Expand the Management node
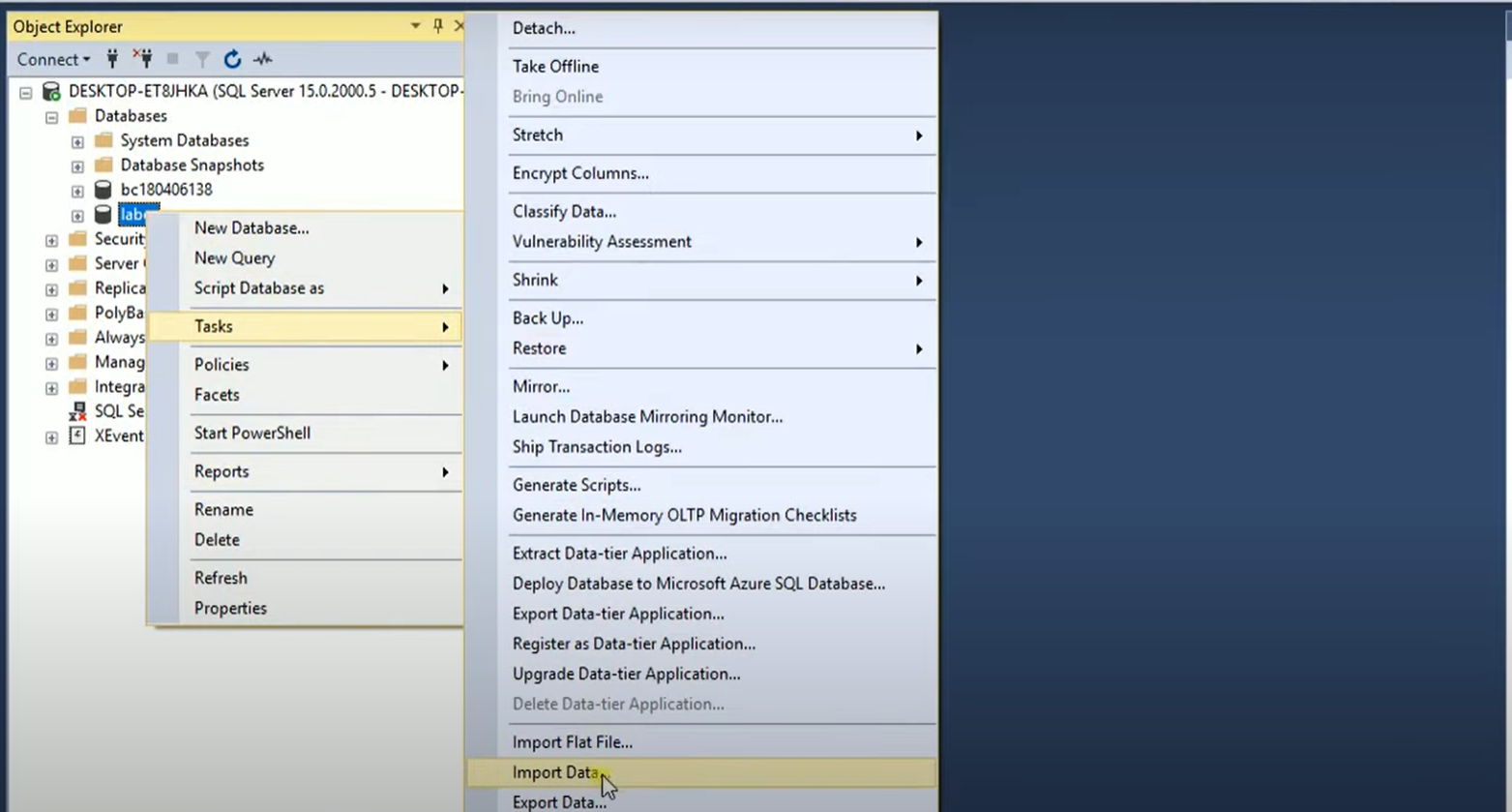Image resolution: width=1512 pixels, height=812 pixels. (x=51, y=363)
